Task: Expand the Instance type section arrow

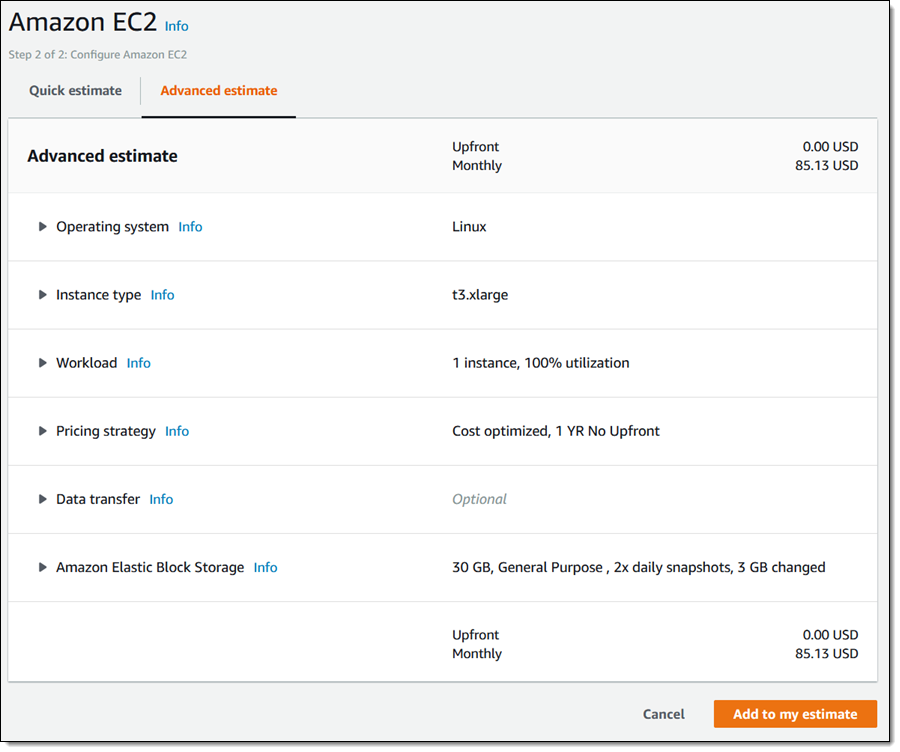Action: (43, 295)
